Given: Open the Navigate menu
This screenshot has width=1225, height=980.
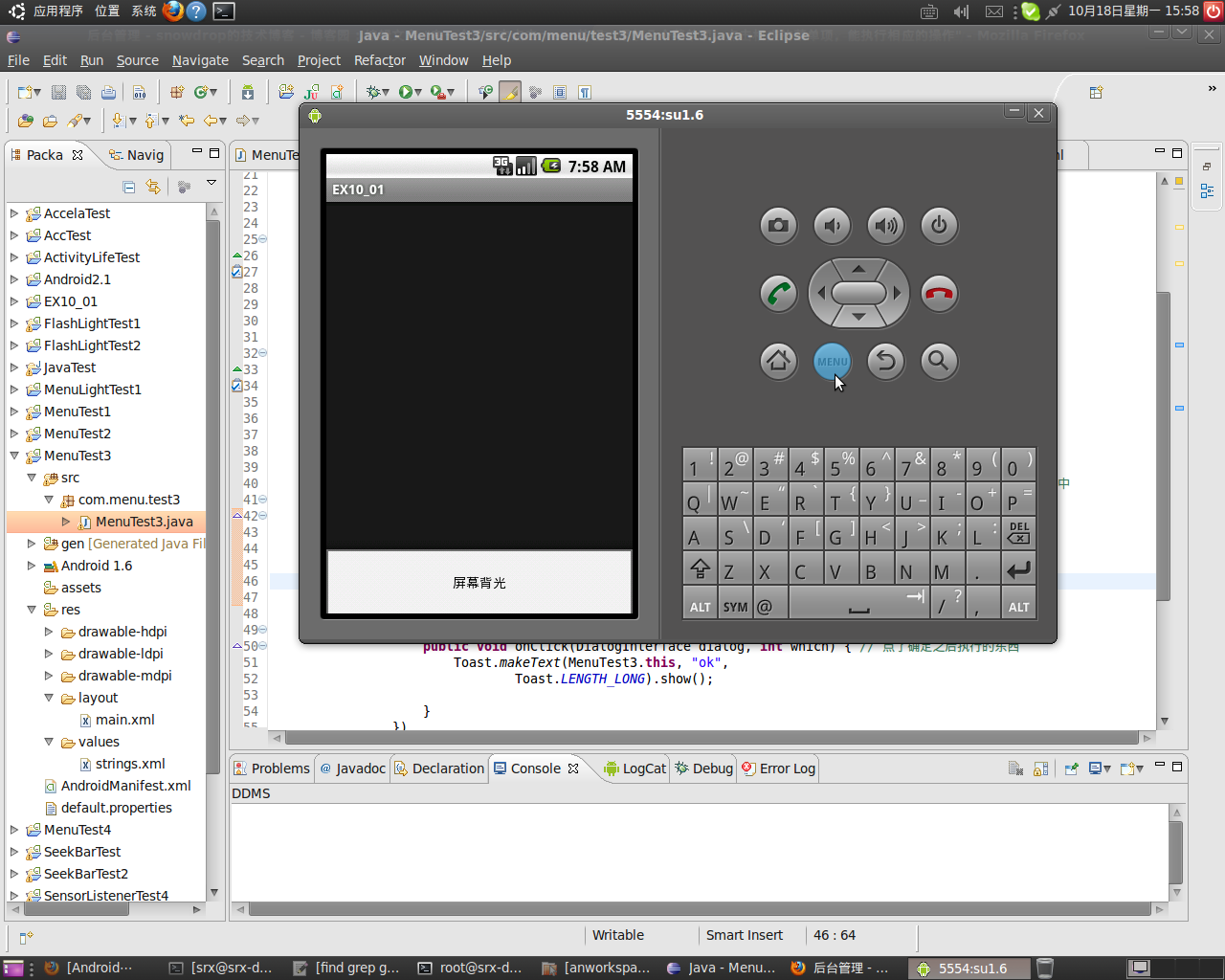Looking at the screenshot, I should click(x=200, y=60).
